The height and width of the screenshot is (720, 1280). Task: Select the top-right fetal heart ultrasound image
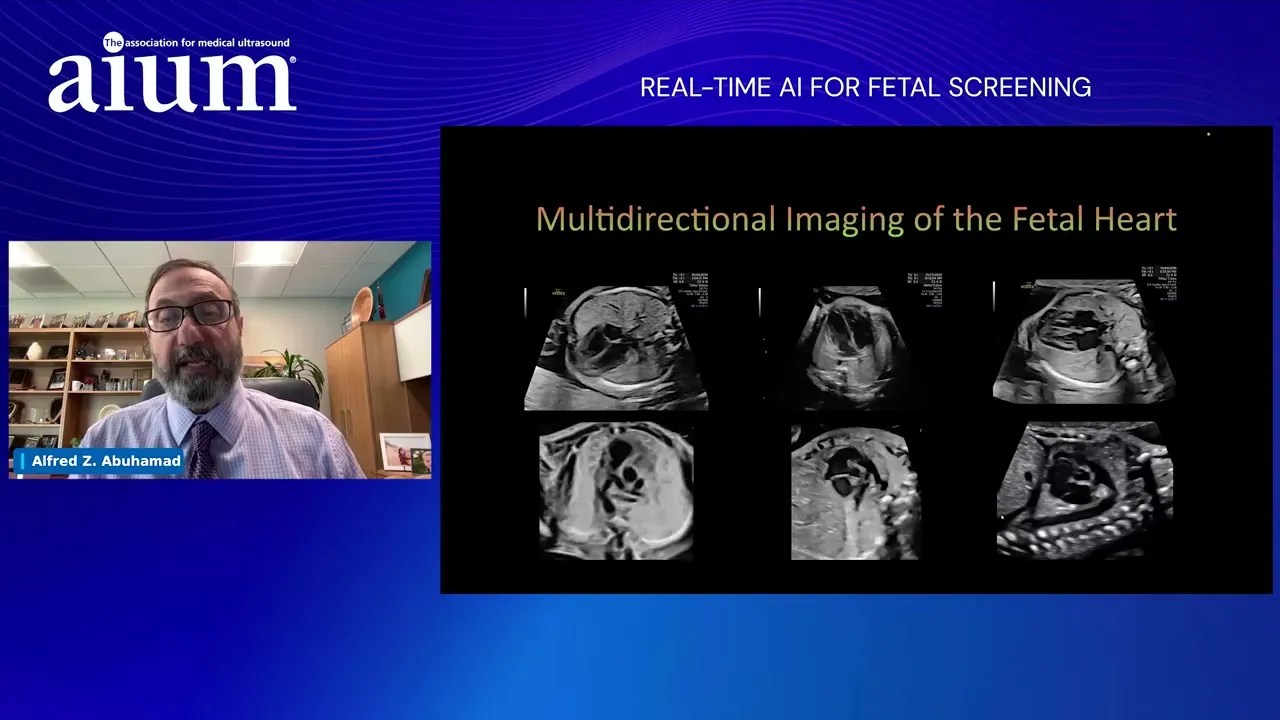click(1085, 341)
